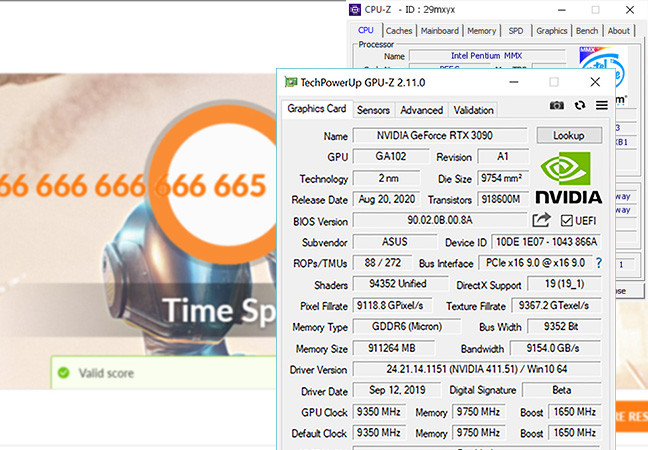Open the Bench tab in CPU-Z
648x450 pixels.
pyautogui.click(x=587, y=31)
